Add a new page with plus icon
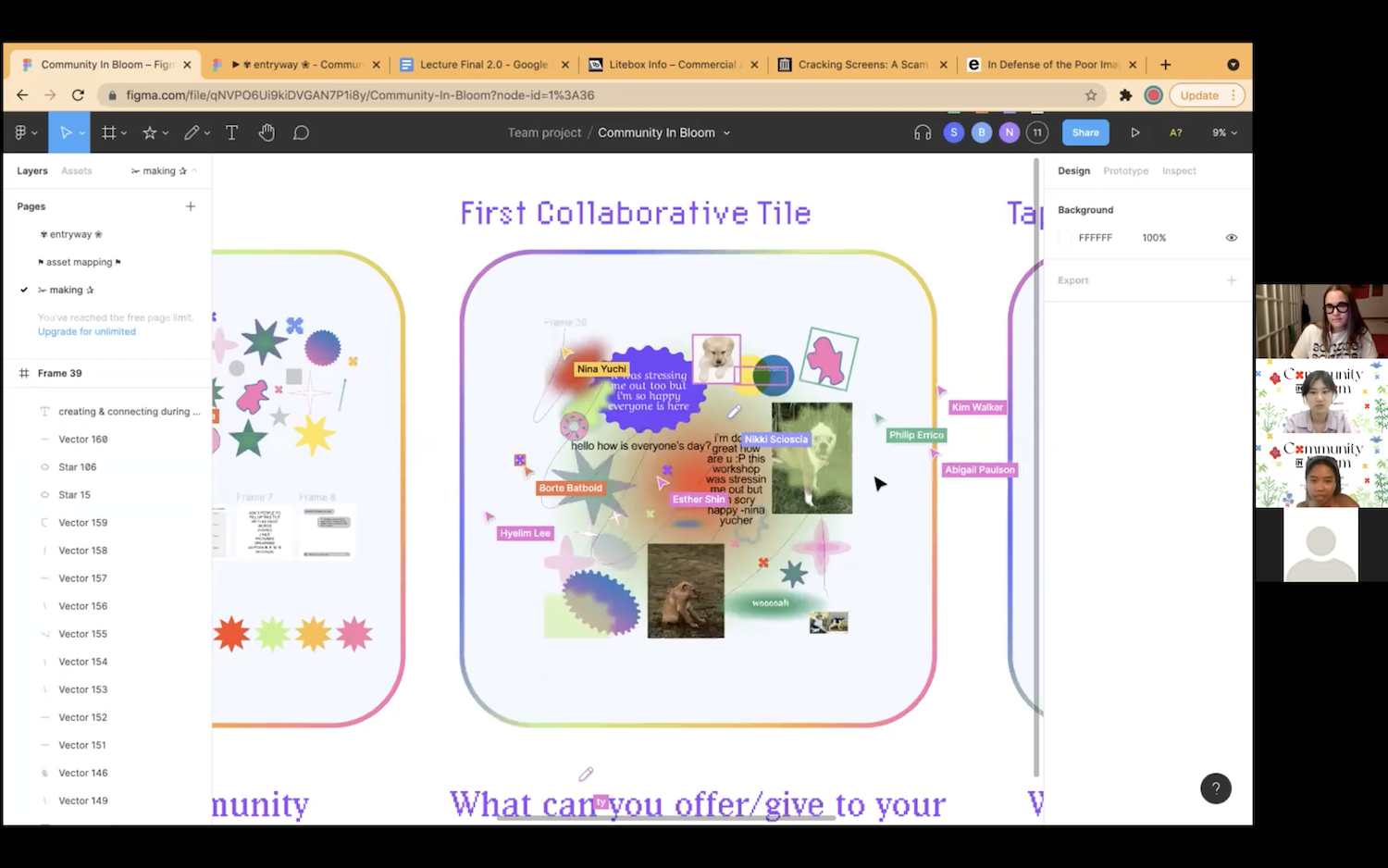The image size is (1388, 868). tap(191, 206)
